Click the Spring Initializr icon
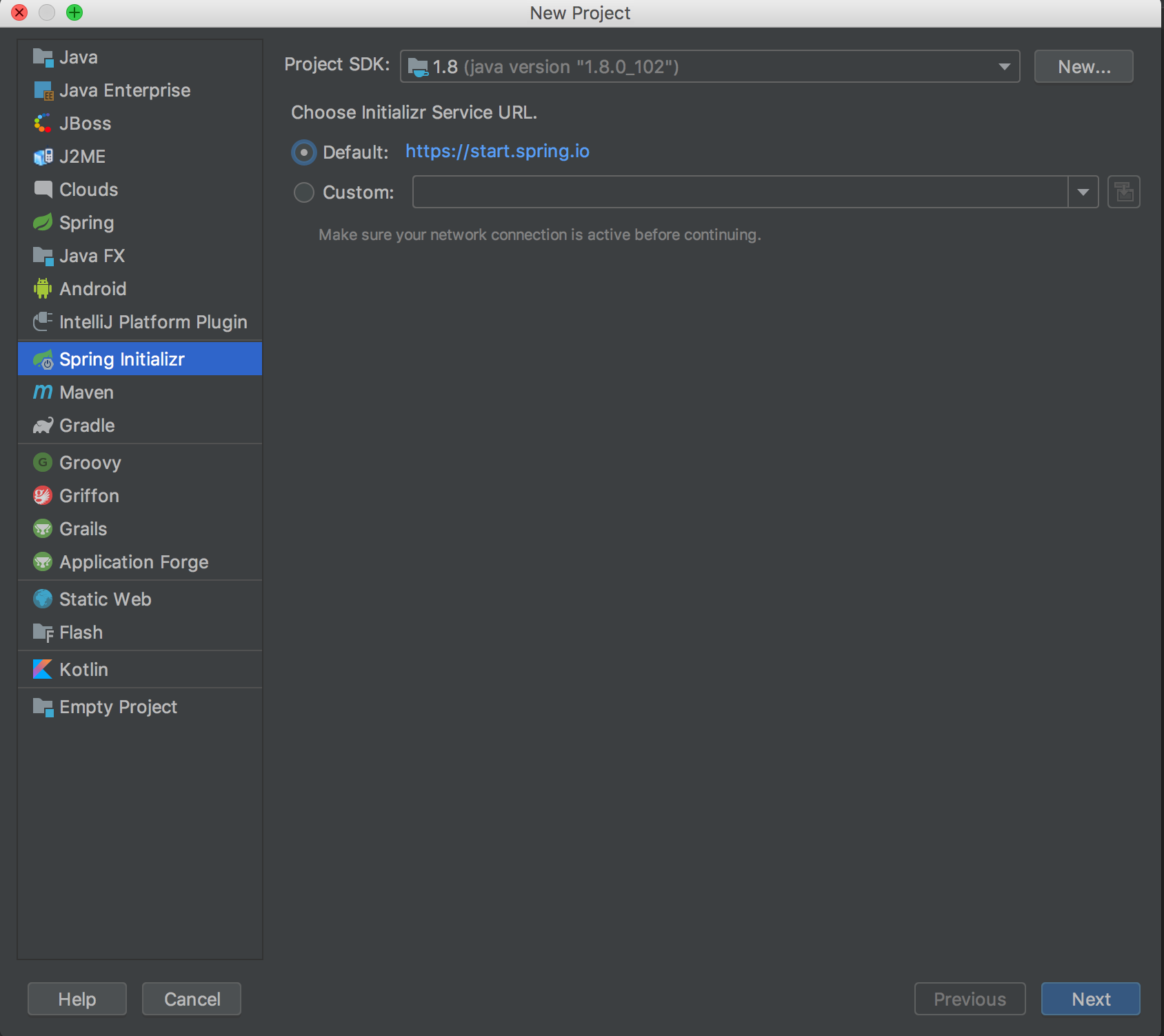Screen dimensions: 1164x1036 pos(43,359)
